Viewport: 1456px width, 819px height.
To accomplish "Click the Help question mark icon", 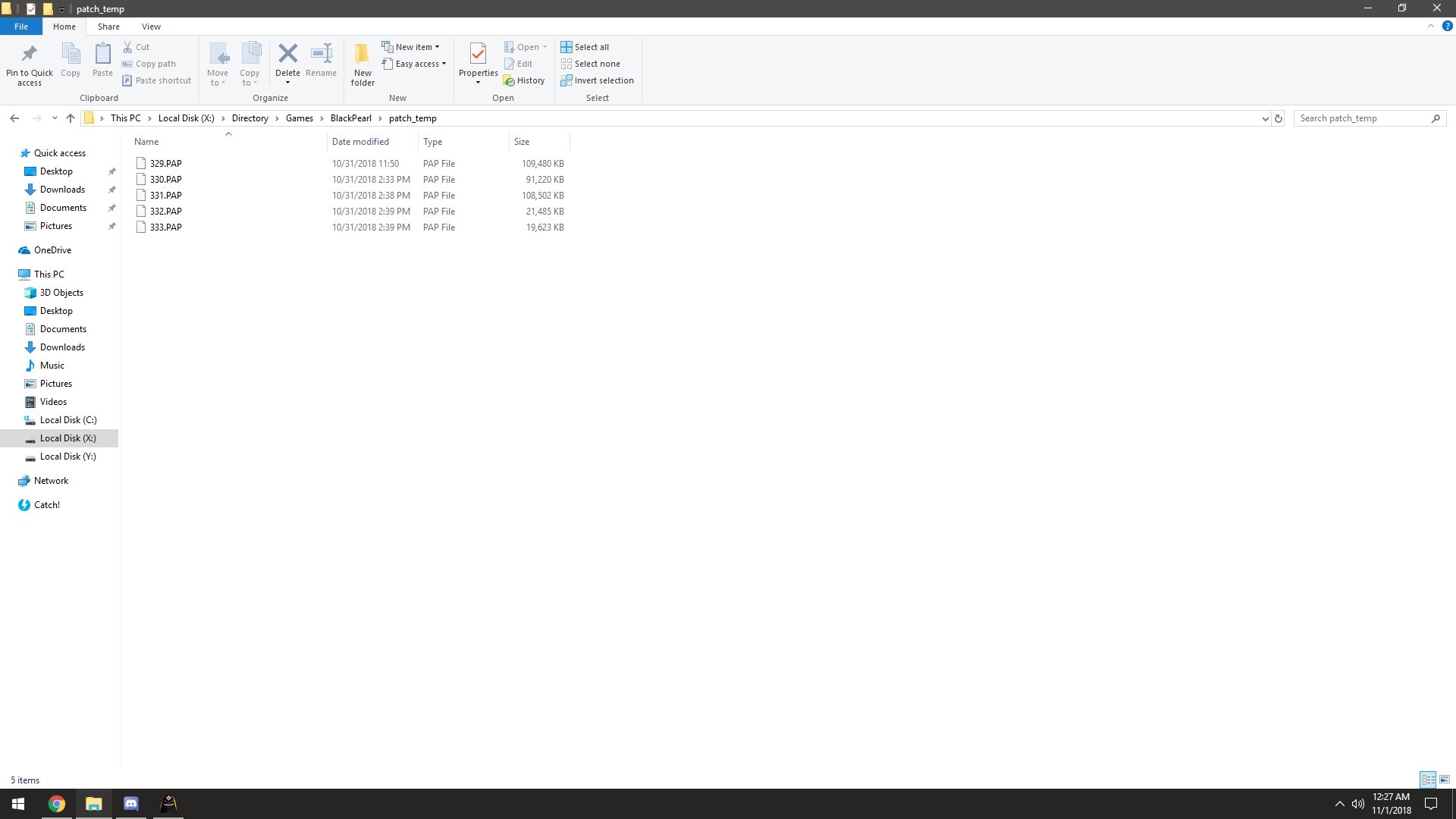I will (1447, 26).
